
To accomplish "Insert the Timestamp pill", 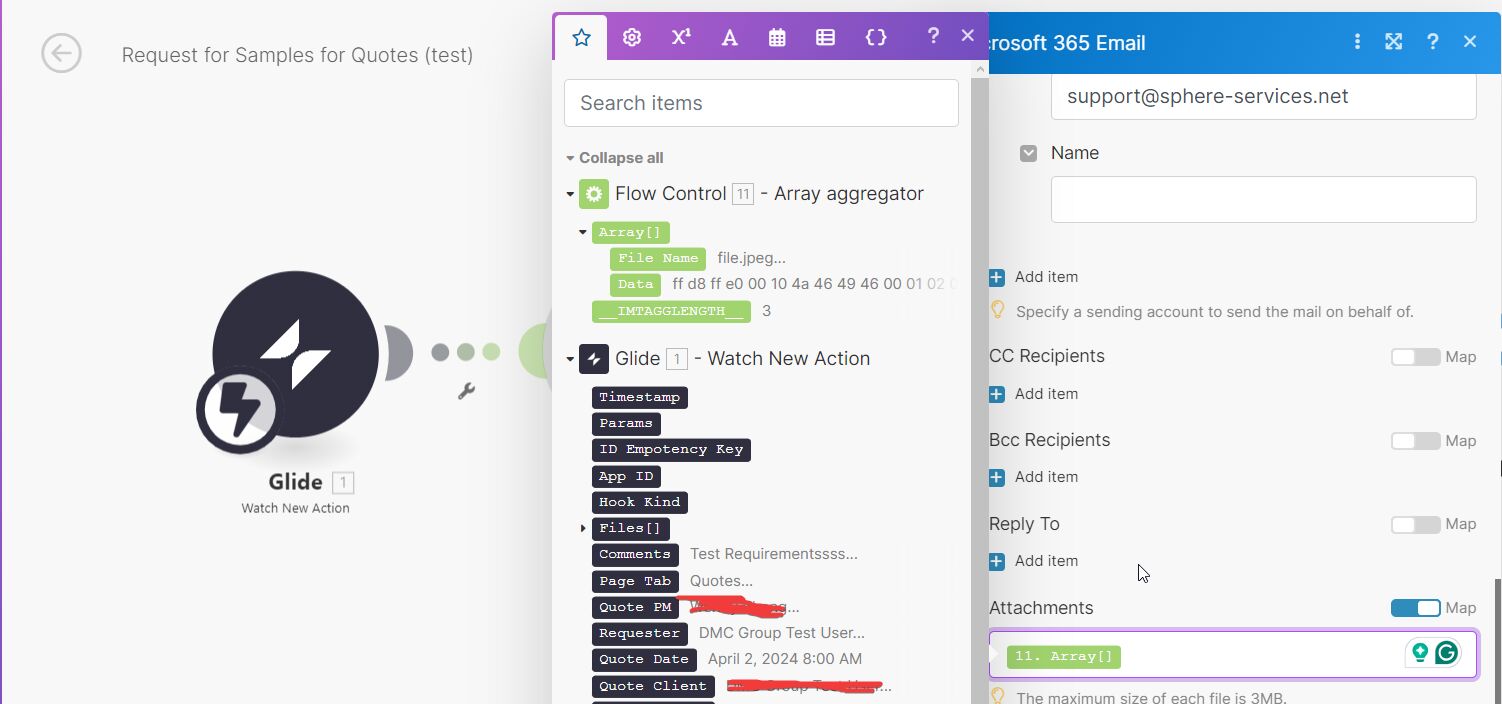I will click(639, 397).
